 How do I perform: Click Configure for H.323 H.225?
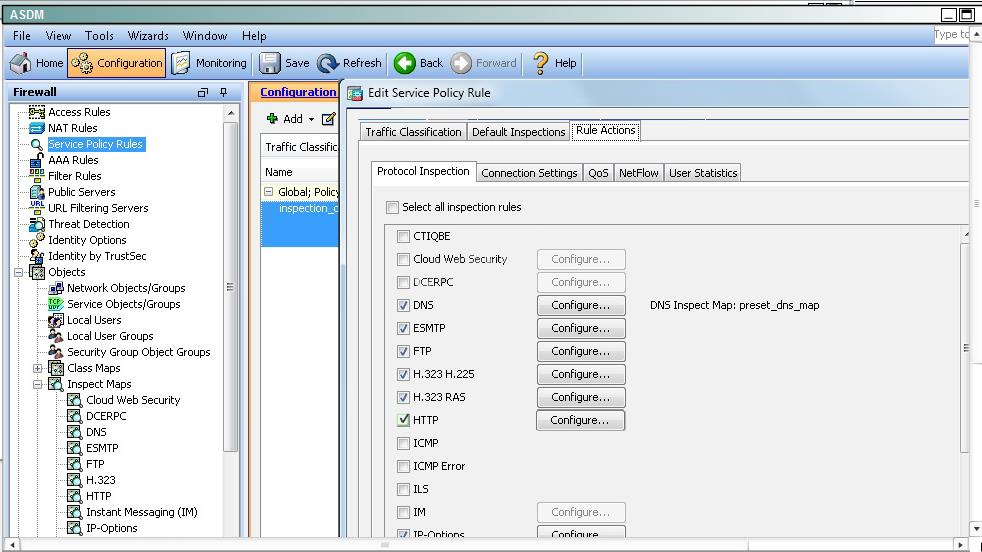click(x=581, y=375)
